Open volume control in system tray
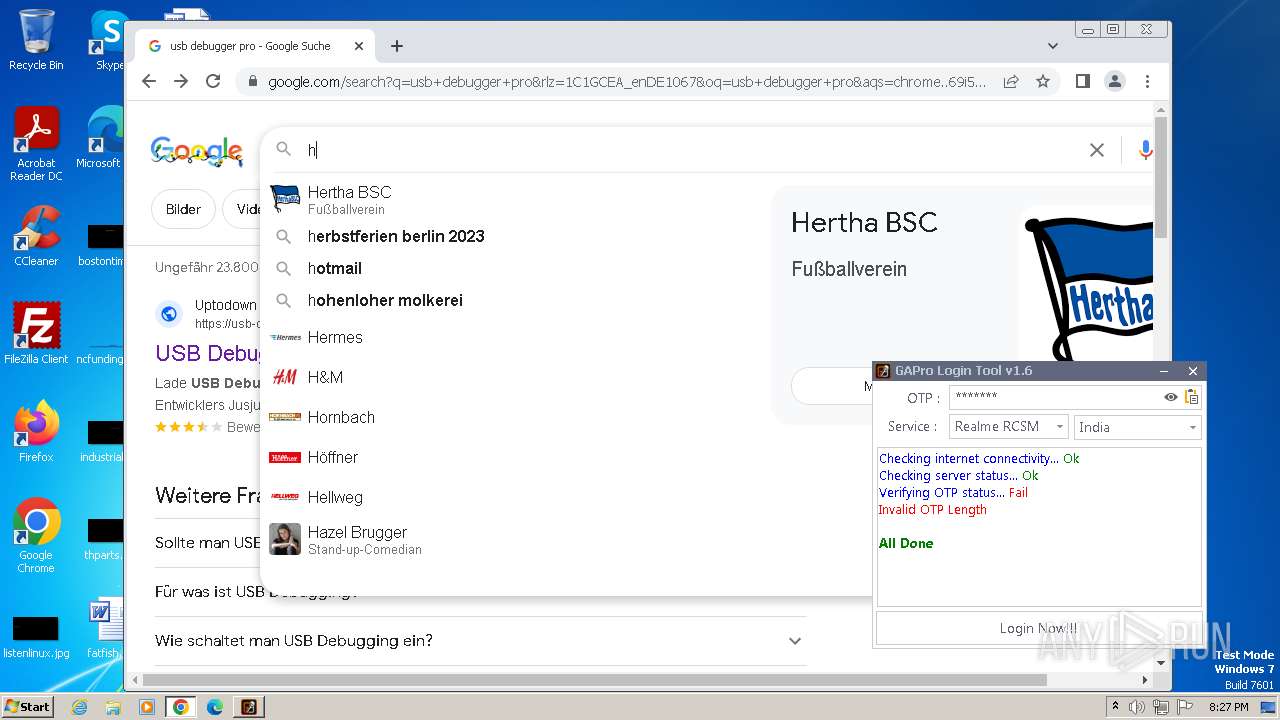This screenshot has height=720, width=1280. pyautogui.click(x=1137, y=707)
